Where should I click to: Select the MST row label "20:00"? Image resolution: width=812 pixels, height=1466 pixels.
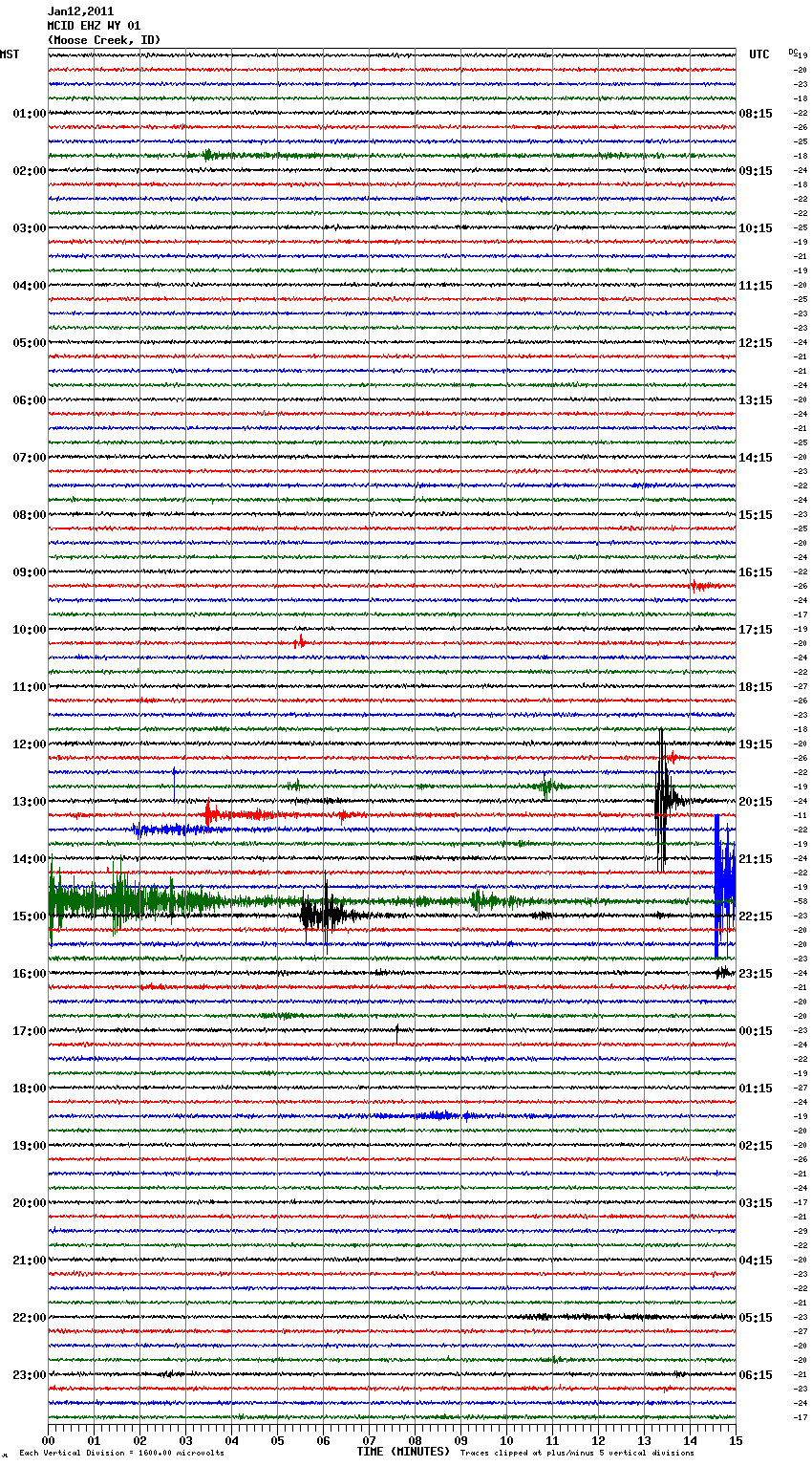pos(29,1203)
